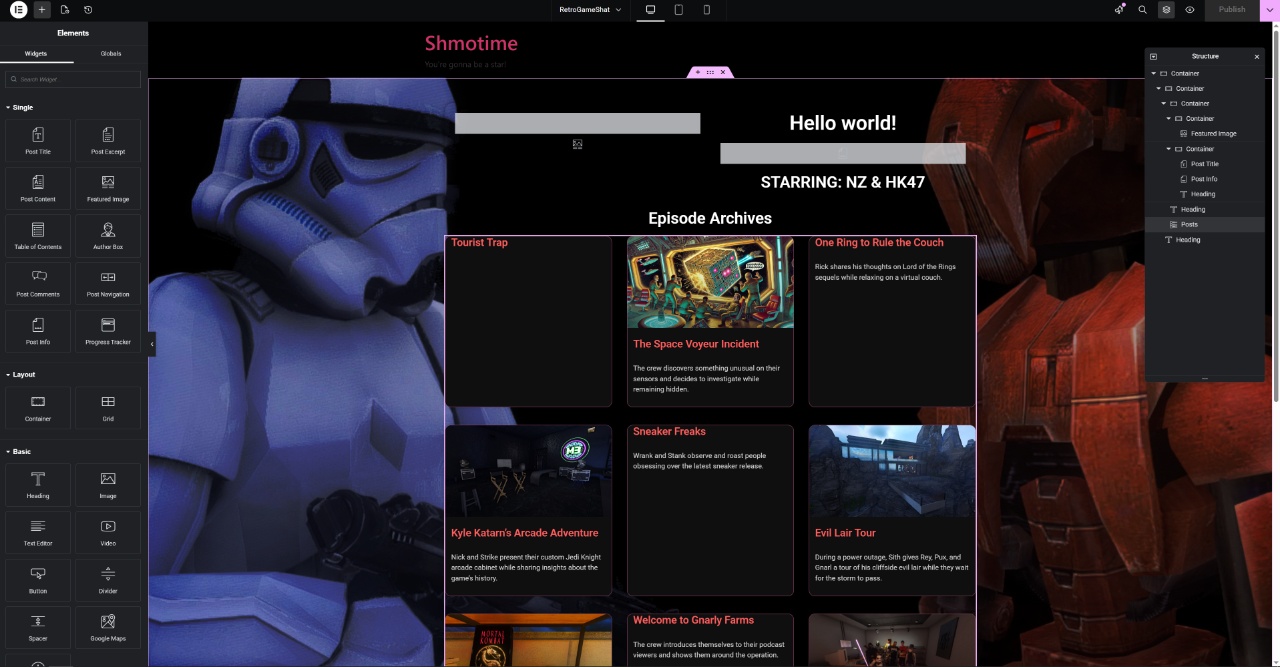Open the Elementor logo menu
Image resolution: width=1280 pixels, height=667 pixels.
pos(18,10)
